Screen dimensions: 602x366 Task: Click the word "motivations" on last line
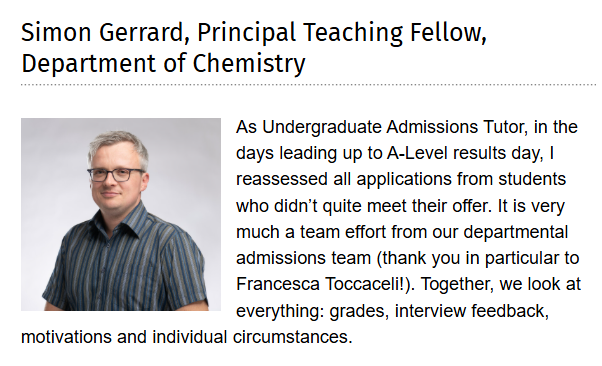point(66,337)
